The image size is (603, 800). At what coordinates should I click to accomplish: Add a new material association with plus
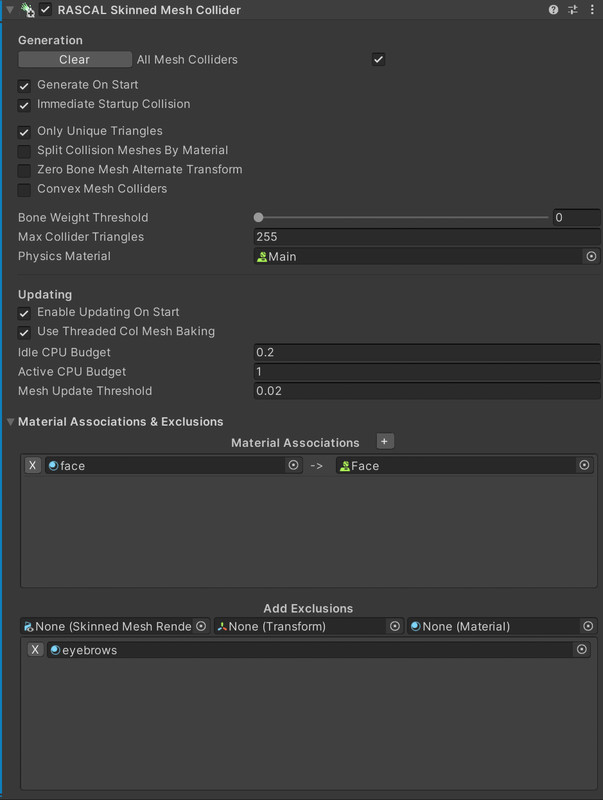[386, 442]
